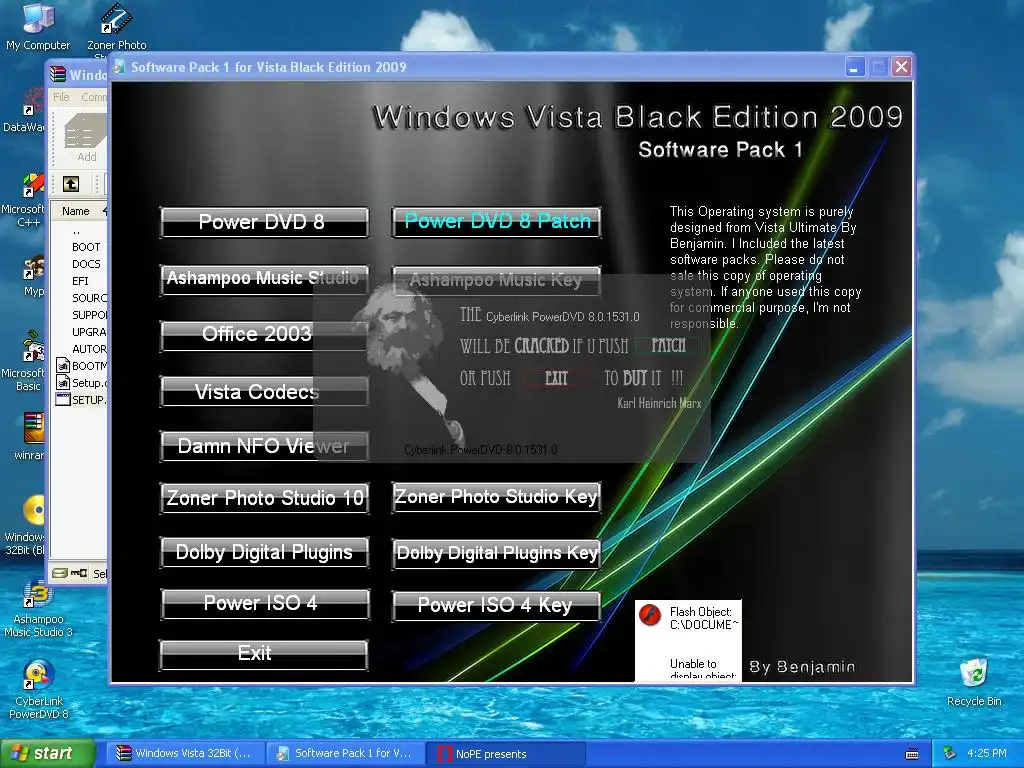Click keyboard icon in system tray
Image resolution: width=1024 pixels, height=768 pixels.
click(912, 754)
